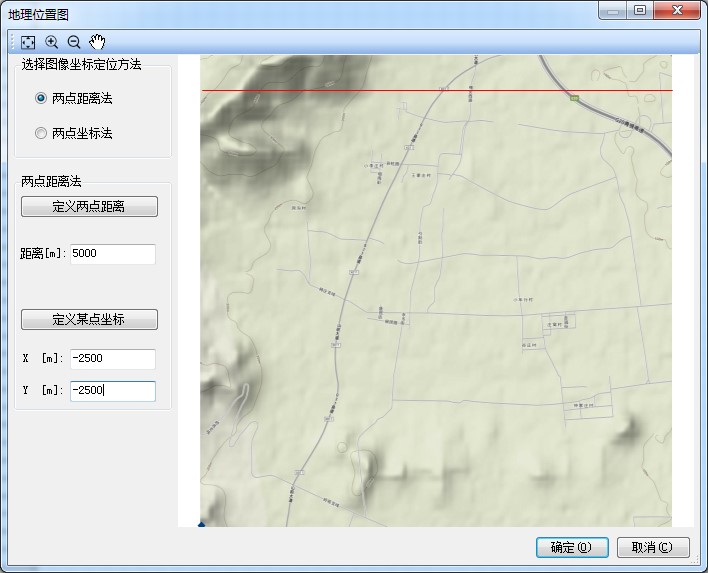This screenshot has width=708, height=573.
Task: Click the red horizontal line on the map
Action: 400,91
